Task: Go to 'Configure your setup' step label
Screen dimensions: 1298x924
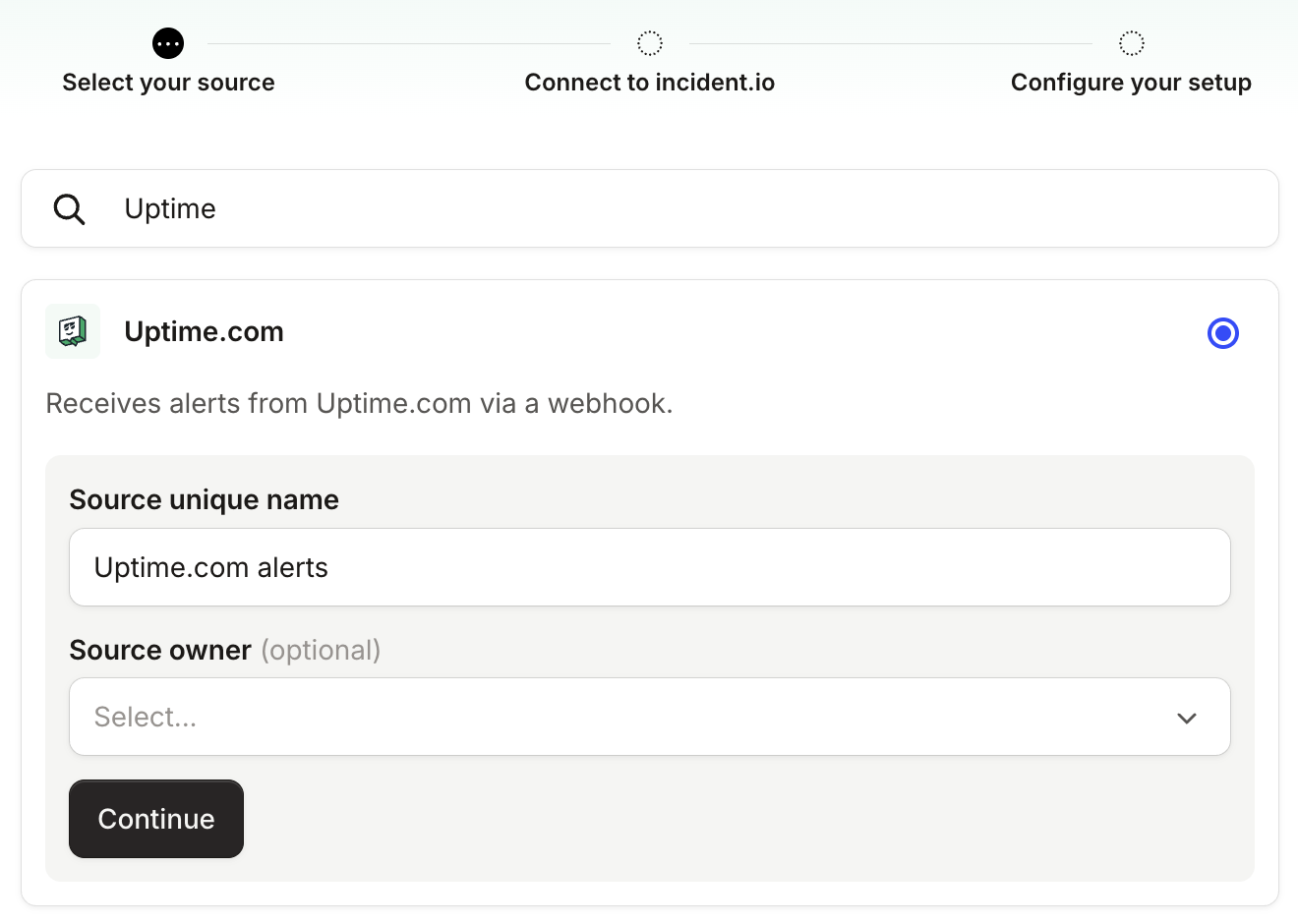Action: 1132,83
